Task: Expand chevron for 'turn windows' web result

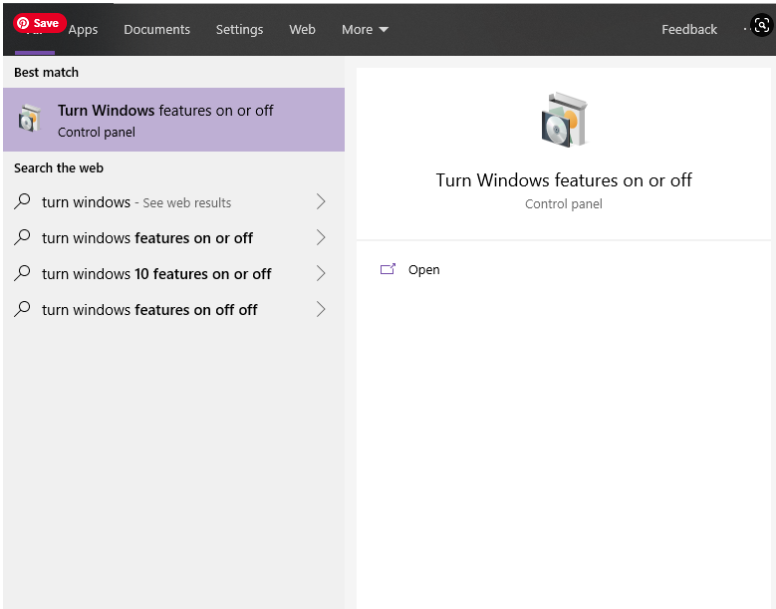Action: click(x=321, y=202)
